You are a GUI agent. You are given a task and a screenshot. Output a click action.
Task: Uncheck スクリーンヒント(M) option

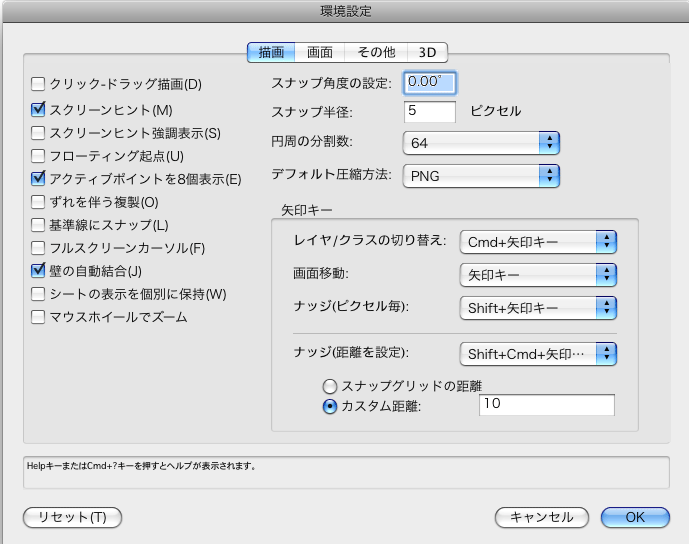[39, 109]
